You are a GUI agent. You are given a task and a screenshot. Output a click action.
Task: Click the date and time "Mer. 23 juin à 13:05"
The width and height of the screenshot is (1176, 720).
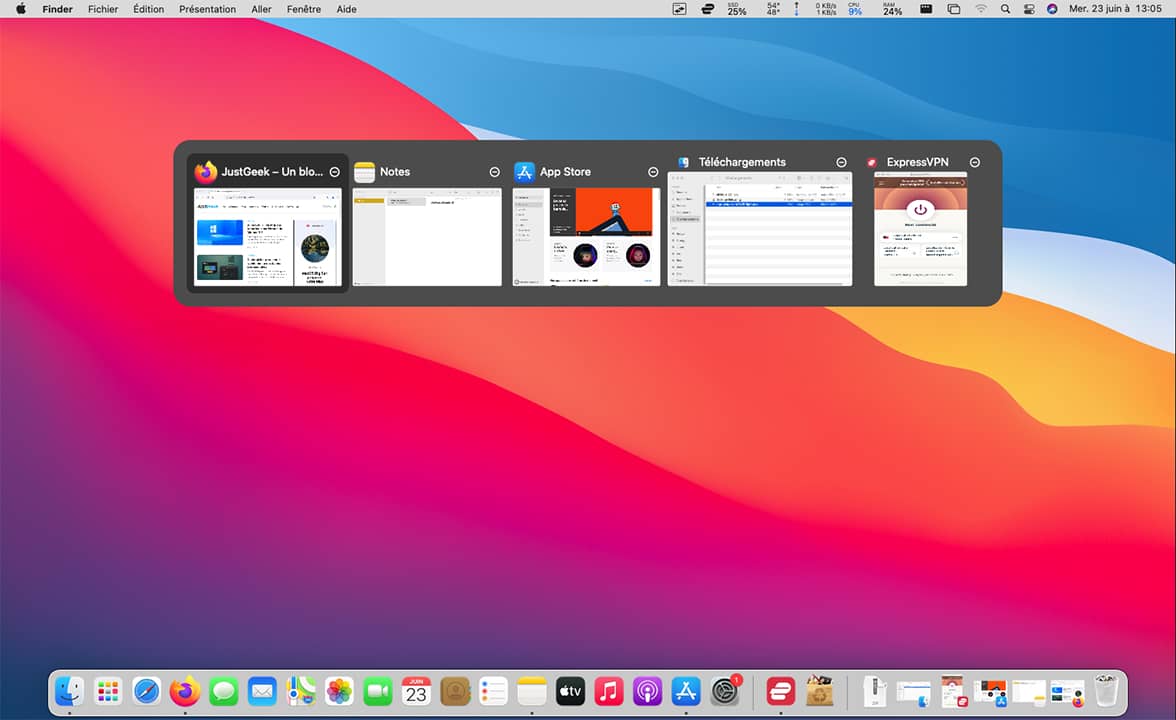[1115, 9]
